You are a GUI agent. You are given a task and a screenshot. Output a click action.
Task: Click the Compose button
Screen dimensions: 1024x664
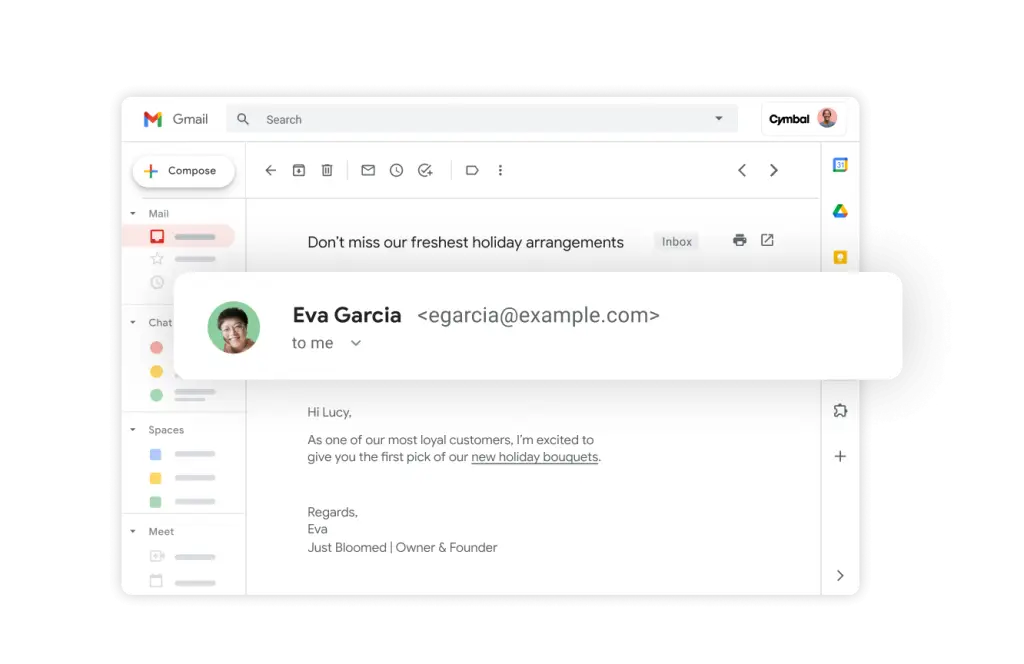184,170
